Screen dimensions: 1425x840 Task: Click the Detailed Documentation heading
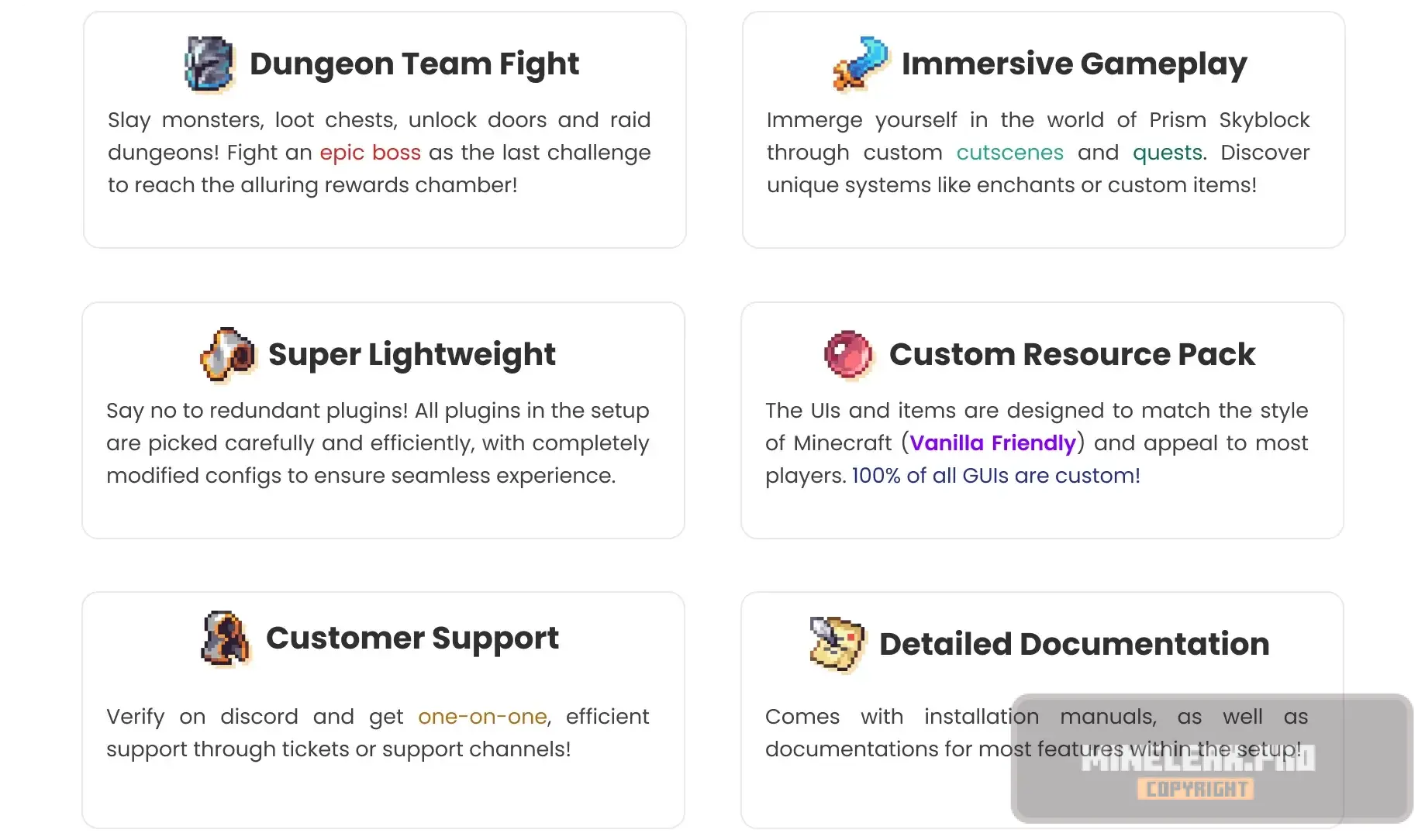pyautogui.click(x=1075, y=645)
